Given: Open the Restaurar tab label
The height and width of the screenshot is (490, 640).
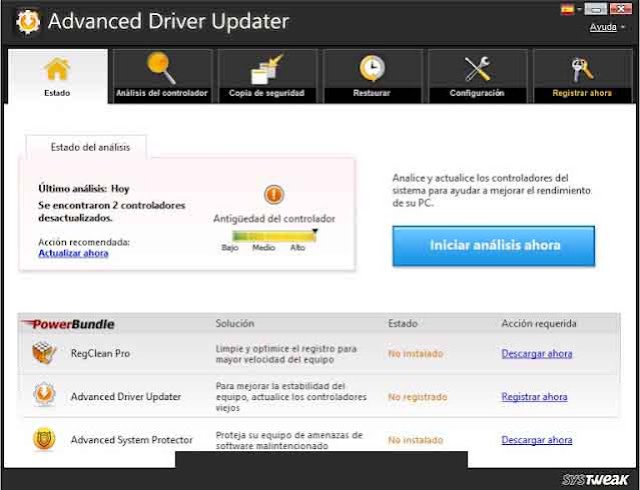Looking at the screenshot, I should pos(371,93).
